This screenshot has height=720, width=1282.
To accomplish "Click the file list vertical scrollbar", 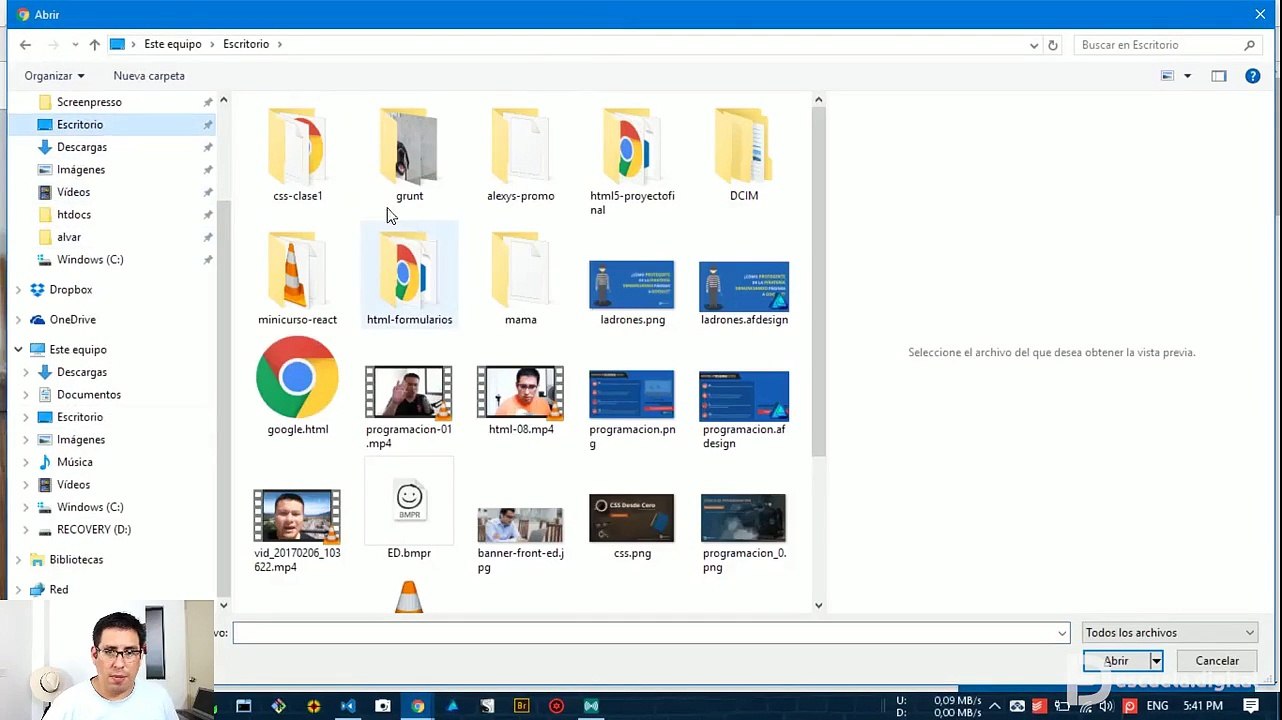I will [x=818, y=350].
